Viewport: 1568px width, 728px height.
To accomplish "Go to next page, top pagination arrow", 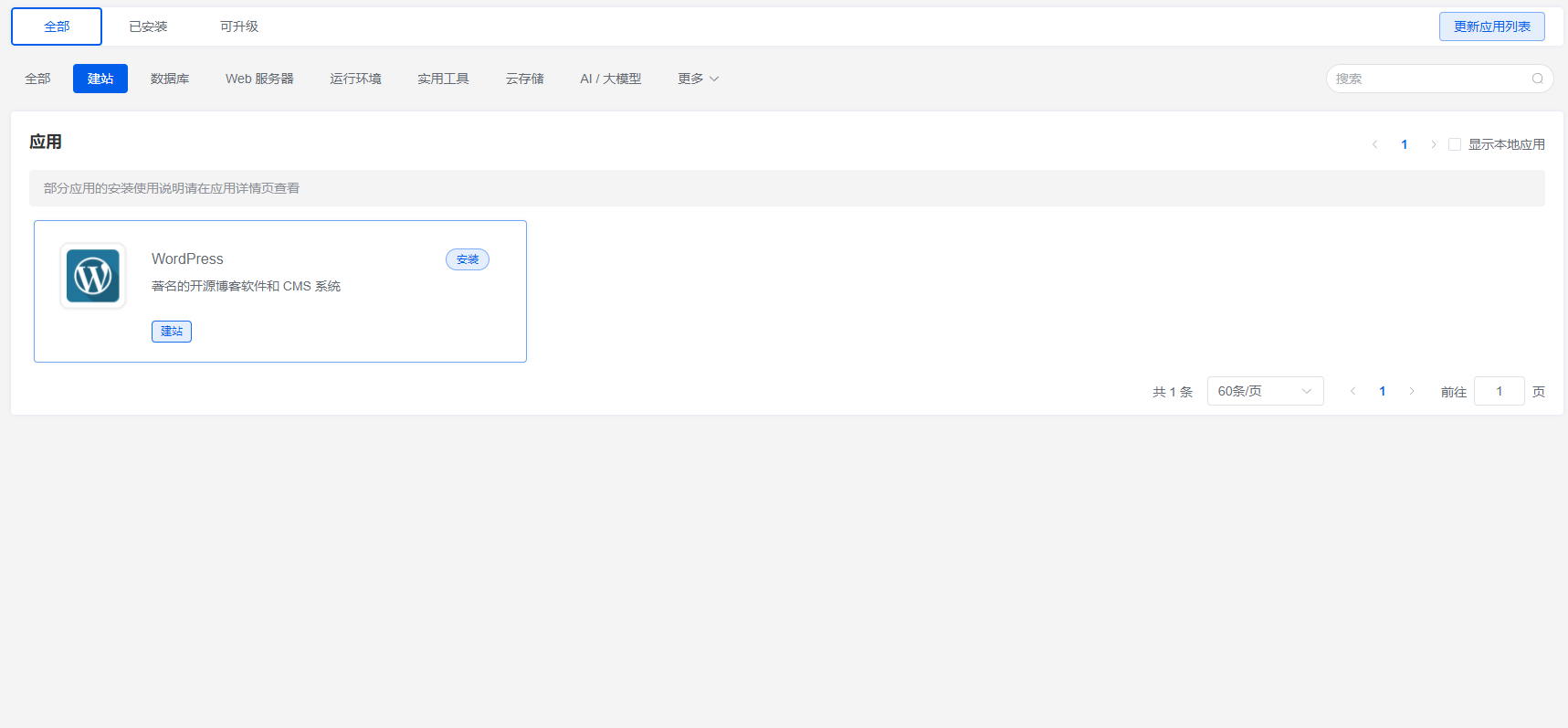I will tap(1433, 144).
